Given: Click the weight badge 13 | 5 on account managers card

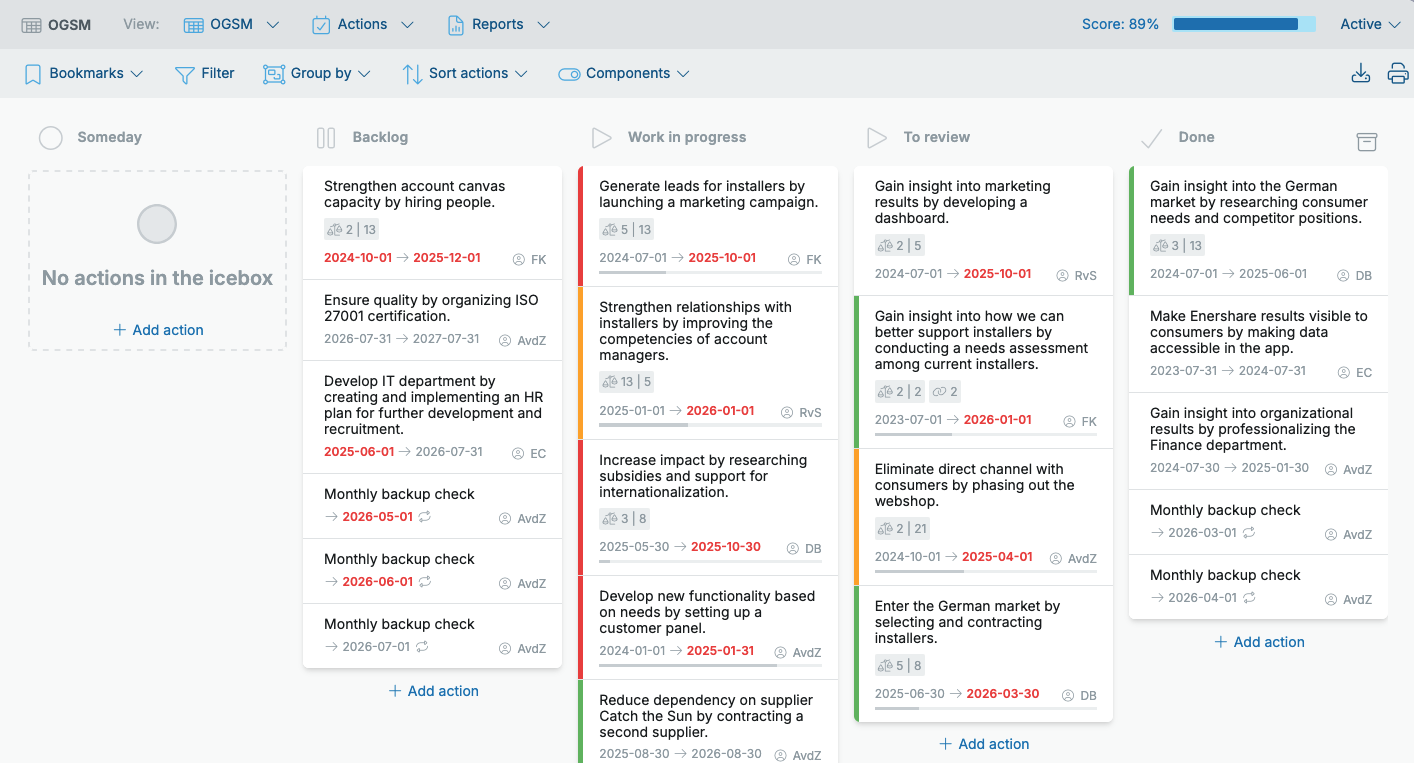Looking at the screenshot, I should (x=626, y=381).
